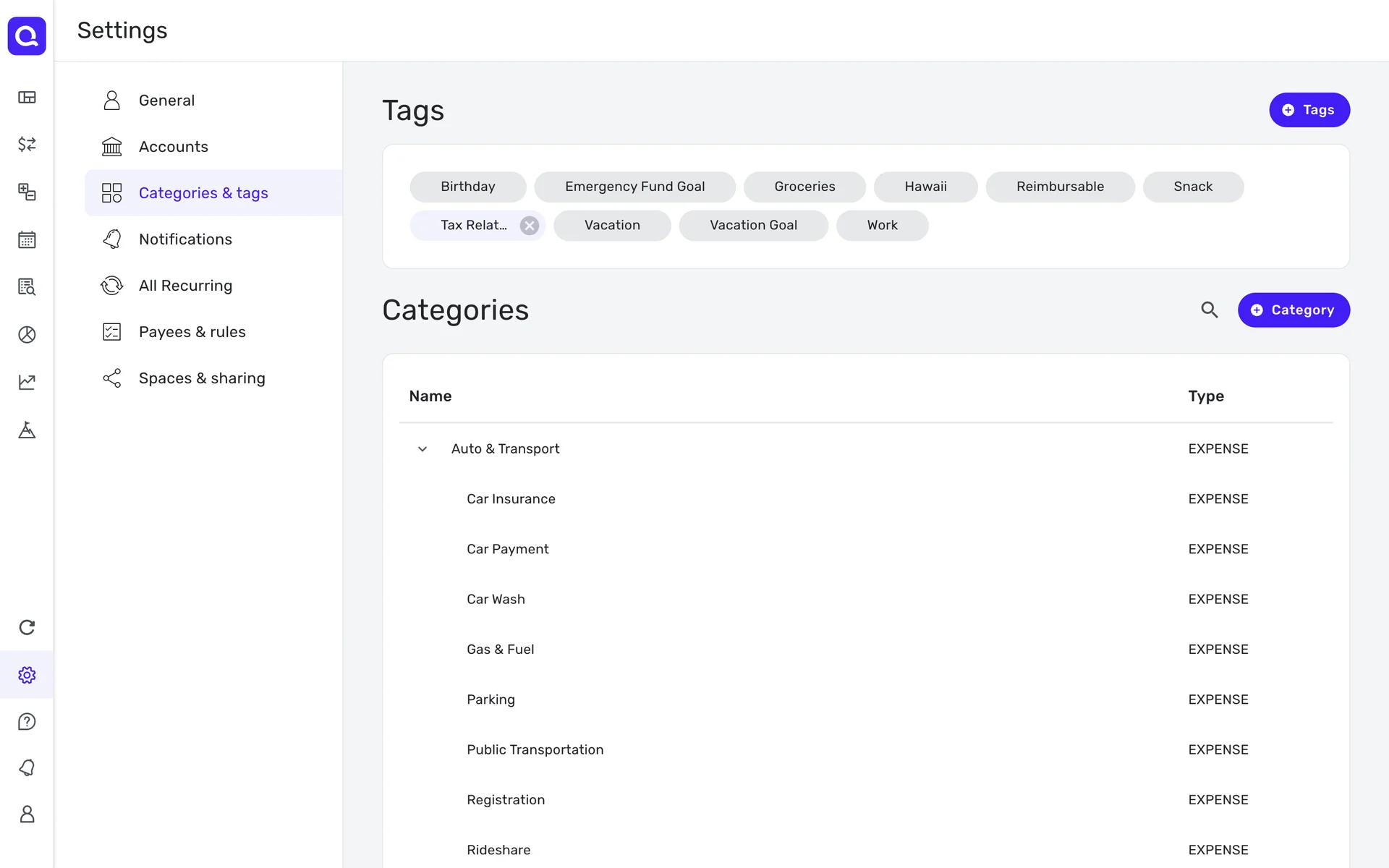Open the trends line chart icon
The width and height of the screenshot is (1389, 868).
tap(27, 382)
